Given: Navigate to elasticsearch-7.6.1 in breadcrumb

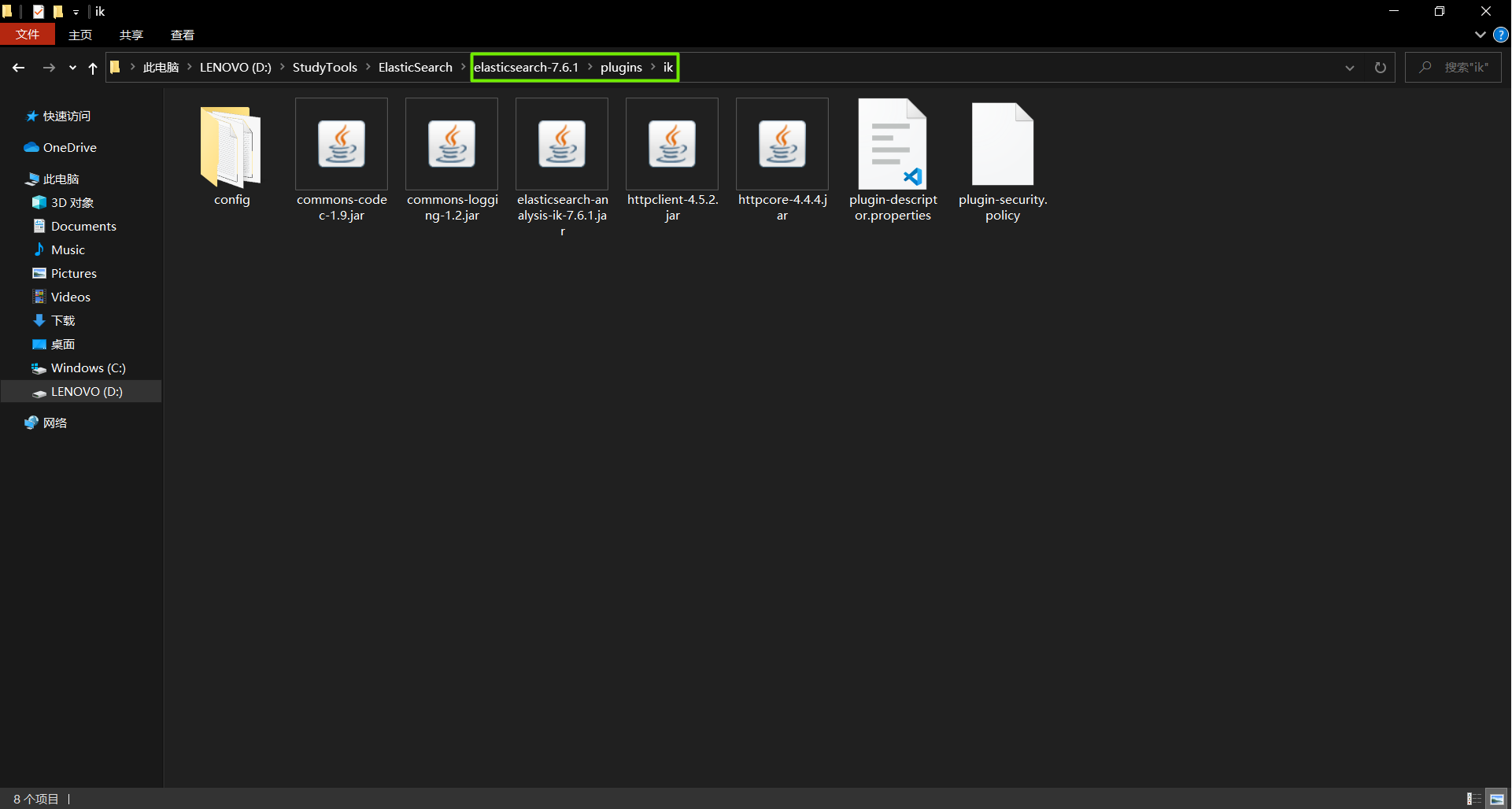Looking at the screenshot, I should point(526,68).
